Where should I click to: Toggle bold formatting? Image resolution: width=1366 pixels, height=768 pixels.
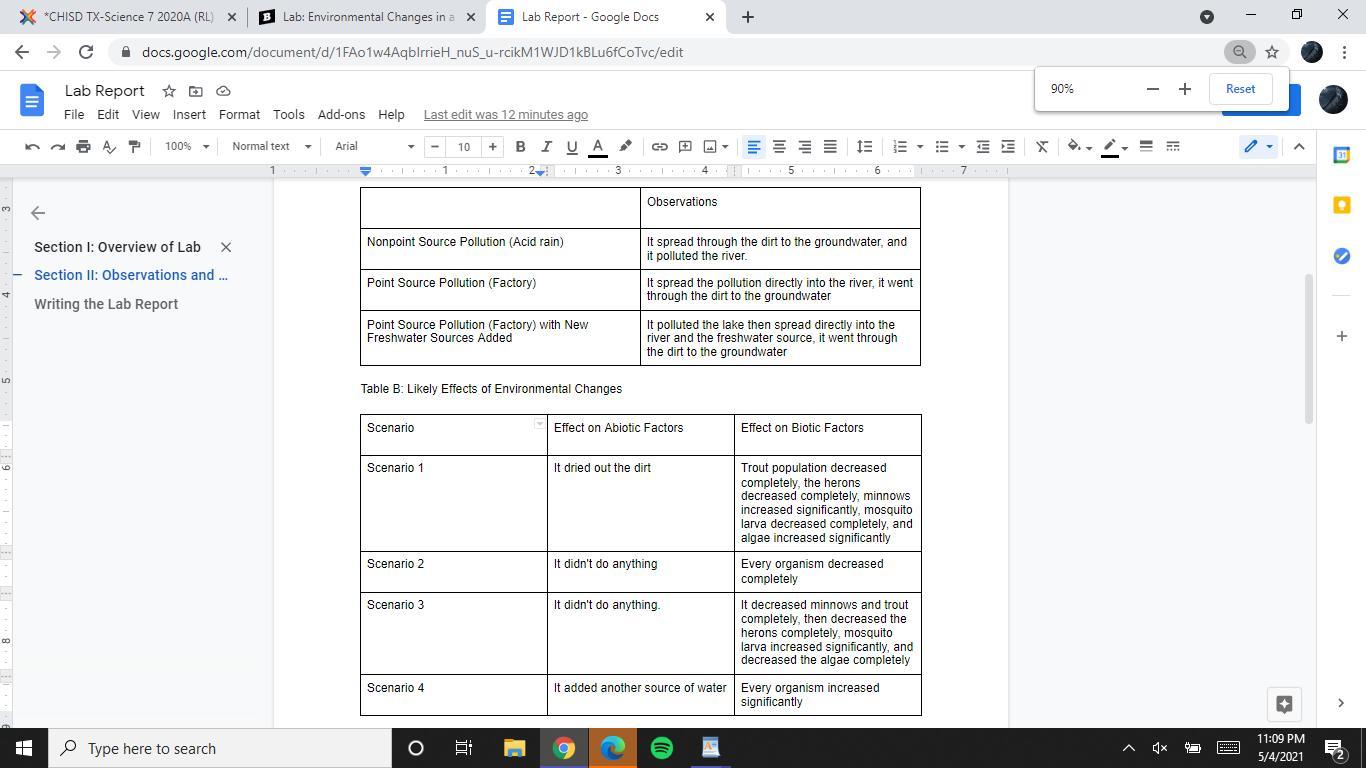pyautogui.click(x=520, y=146)
